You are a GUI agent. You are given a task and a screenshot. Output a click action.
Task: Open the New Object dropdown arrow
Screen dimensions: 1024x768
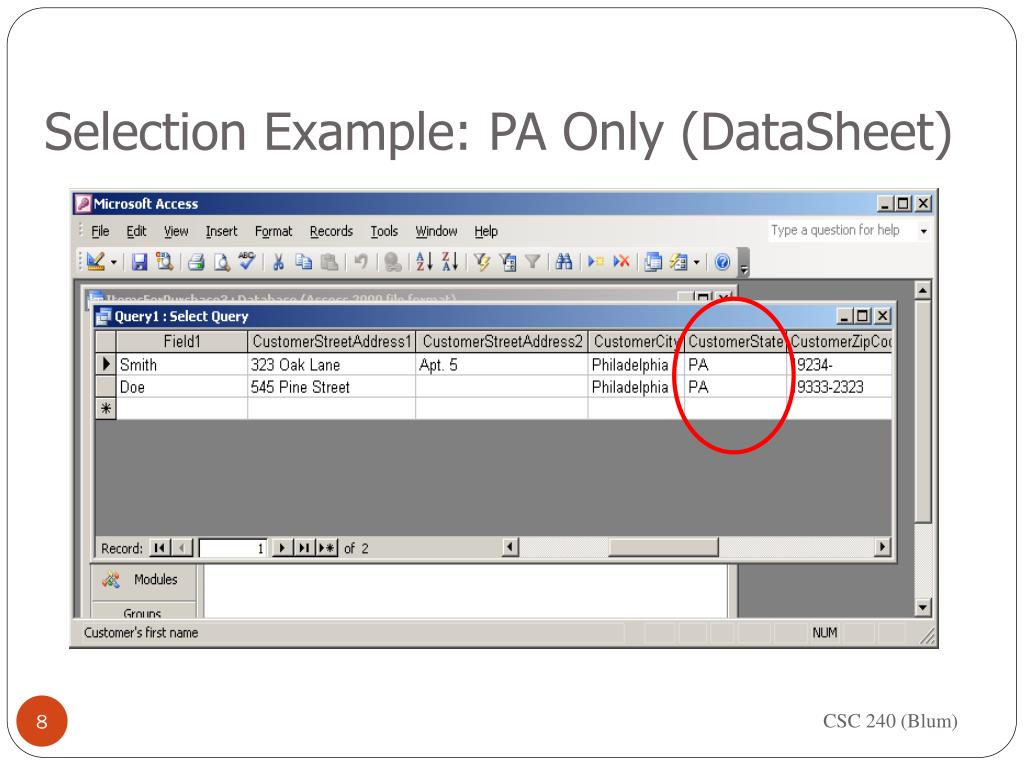click(697, 263)
